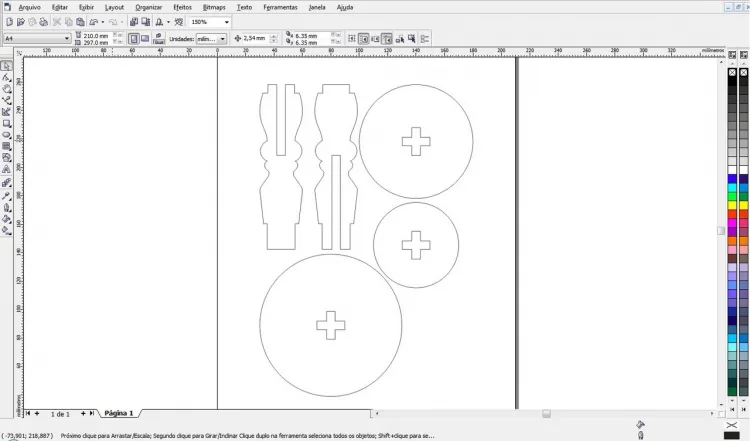
Task: Open the Janela menu
Action: point(317,7)
